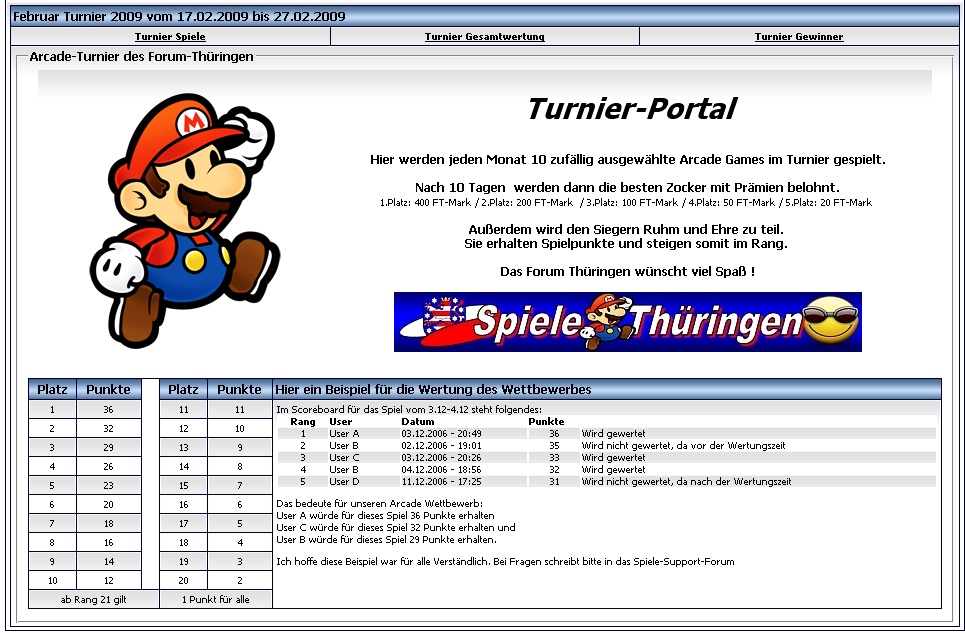Screen dimensions: 965x633
Task: Open the Turnier Gesamtwertung tab
Action: coord(485,36)
